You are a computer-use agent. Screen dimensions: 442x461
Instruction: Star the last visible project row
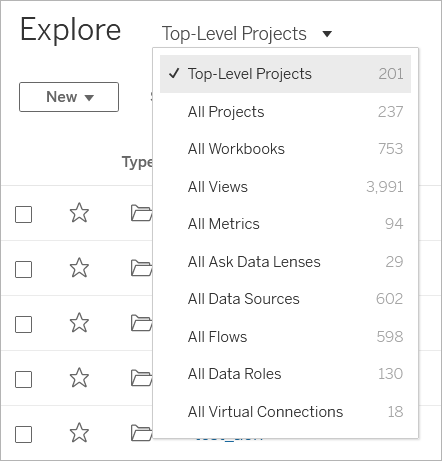click(79, 433)
